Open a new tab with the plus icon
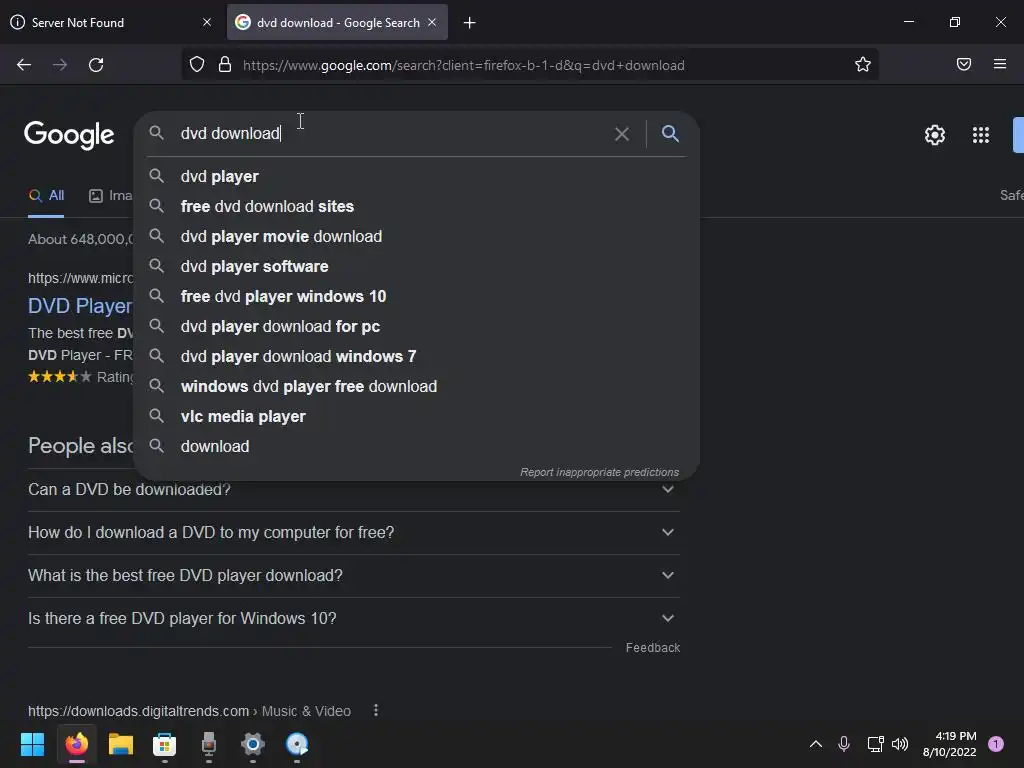 pos(470,23)
